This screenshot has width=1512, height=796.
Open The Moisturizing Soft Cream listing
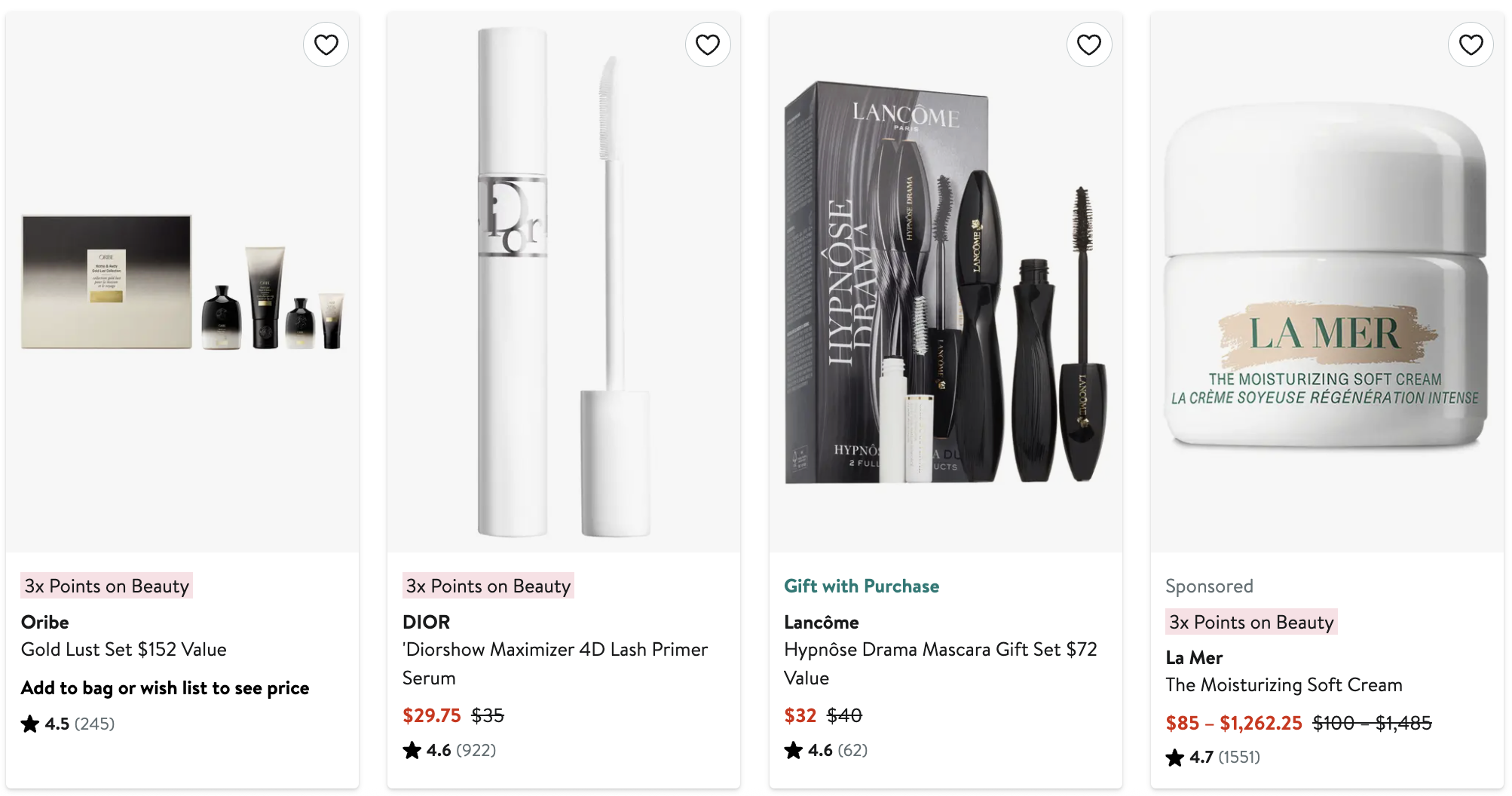[x=1284, y=685]
